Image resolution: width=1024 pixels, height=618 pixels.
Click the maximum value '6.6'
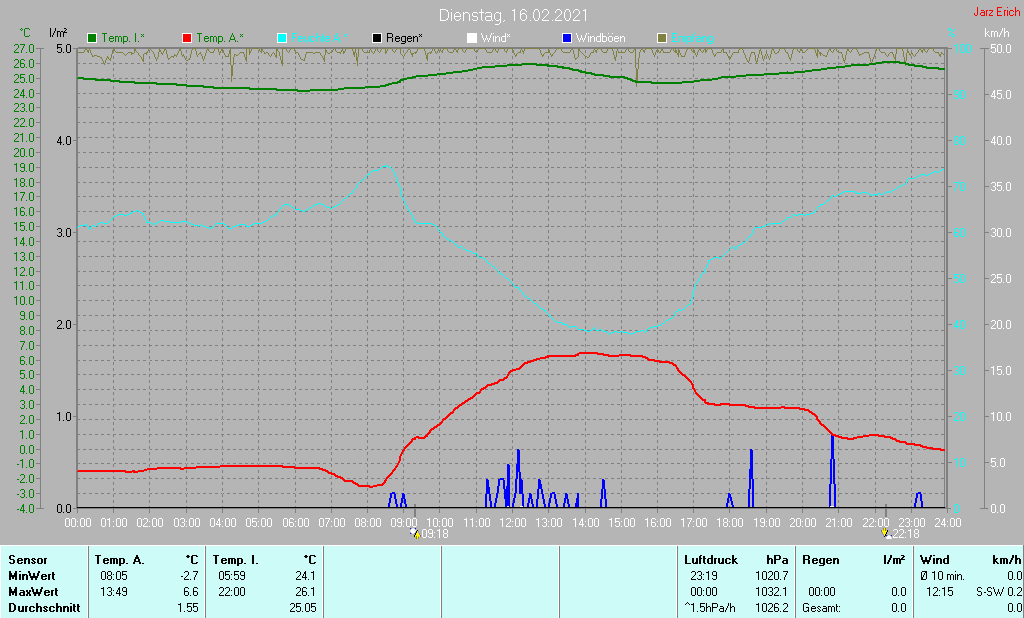click(x=190, y=592)
